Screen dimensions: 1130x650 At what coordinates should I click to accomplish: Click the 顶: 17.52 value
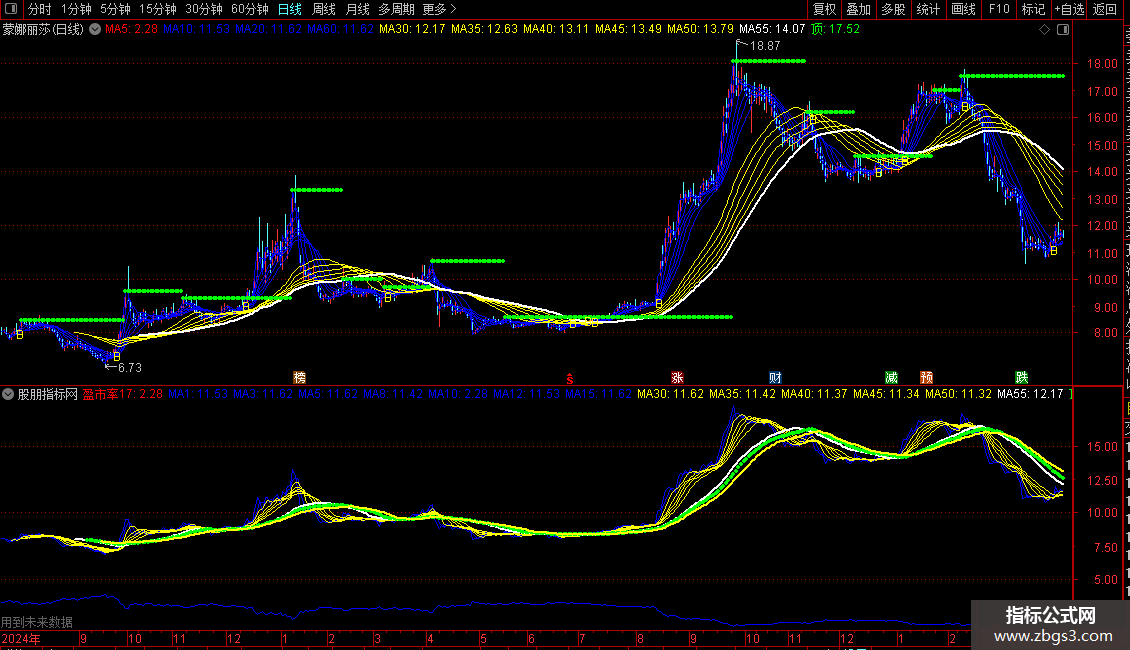835,29
